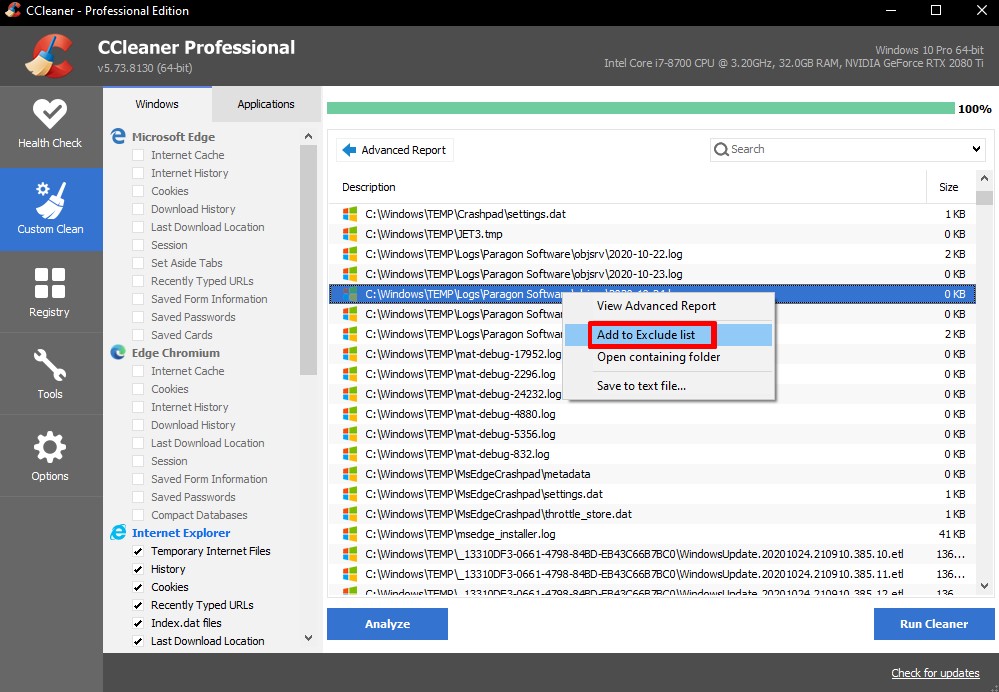Click Windows flag icon beside WindowsUpdate 385.10.etl

click(x=350, y=554)
